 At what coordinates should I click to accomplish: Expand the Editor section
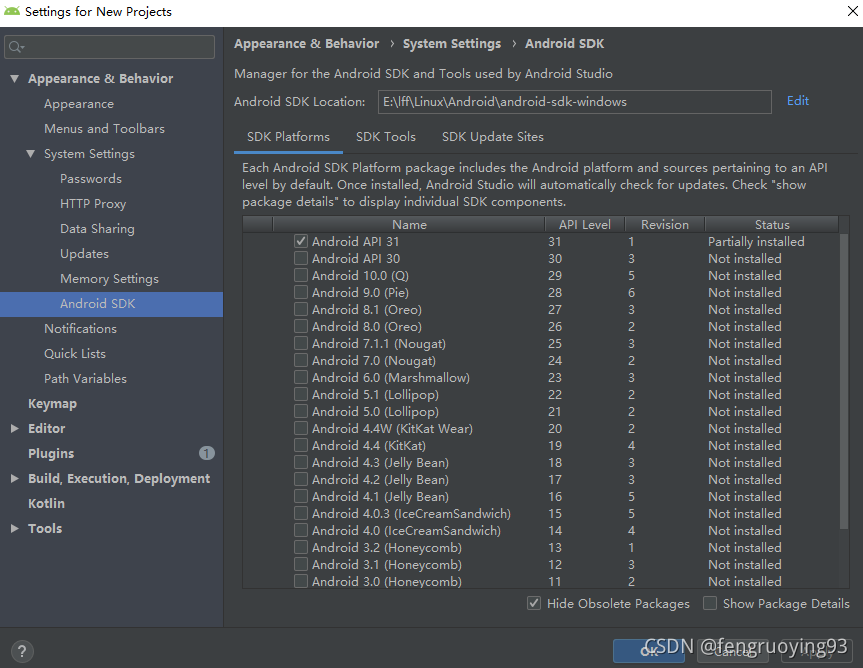[x=15, y=429]
